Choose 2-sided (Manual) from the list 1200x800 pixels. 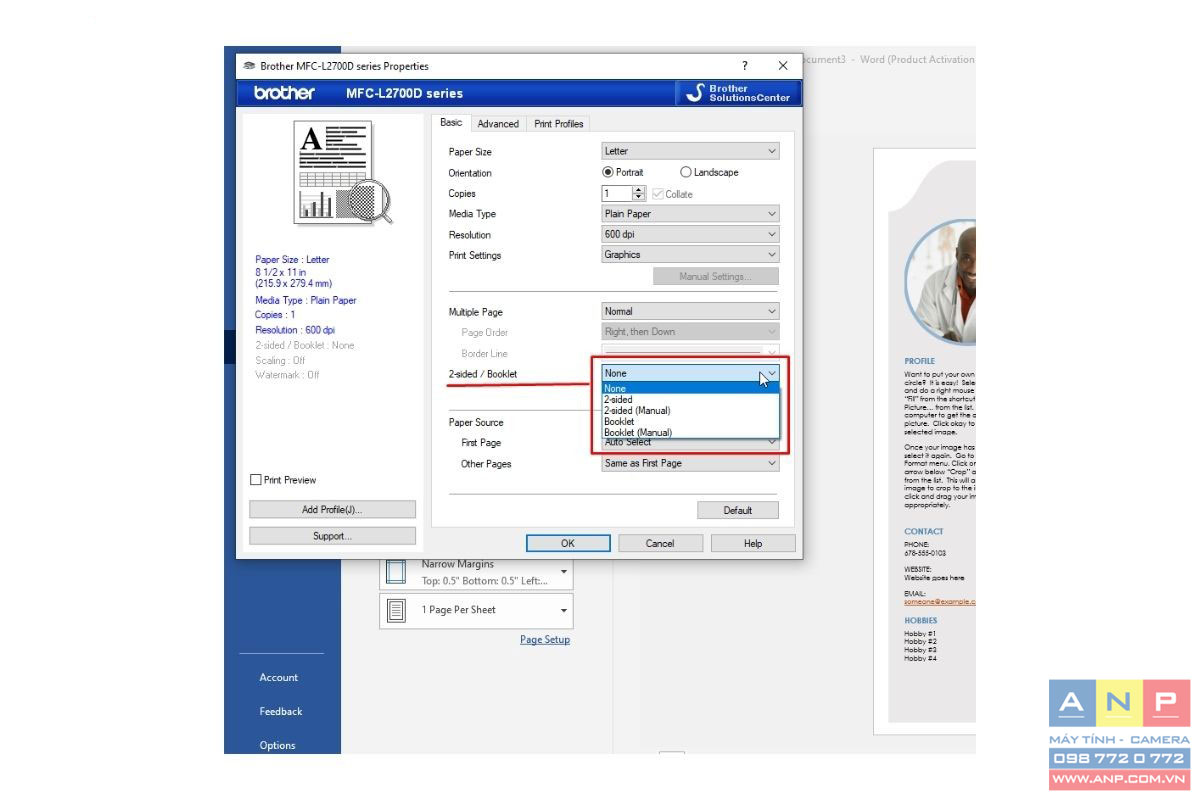690,410
